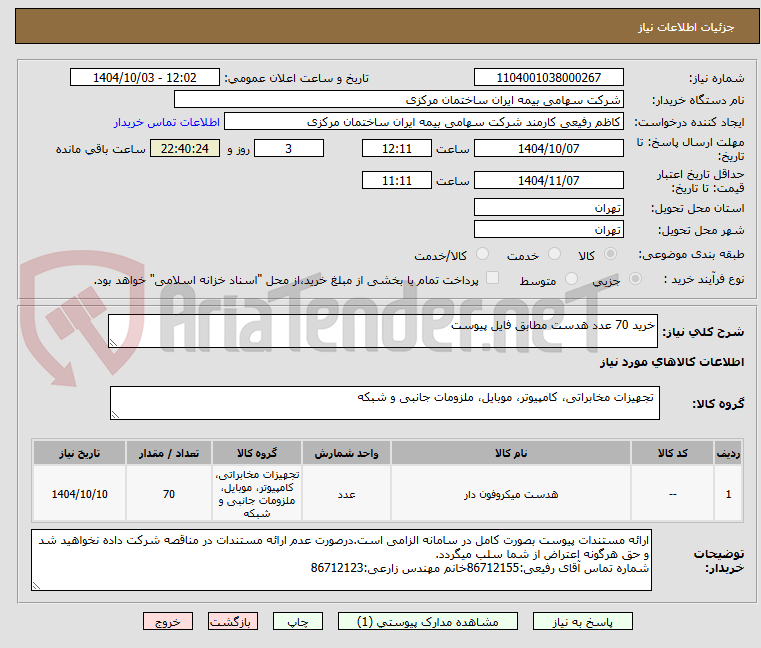Click column header واحد شمارش
The width and height of the screenshot is (761, 648).
(x=347, y=453)
